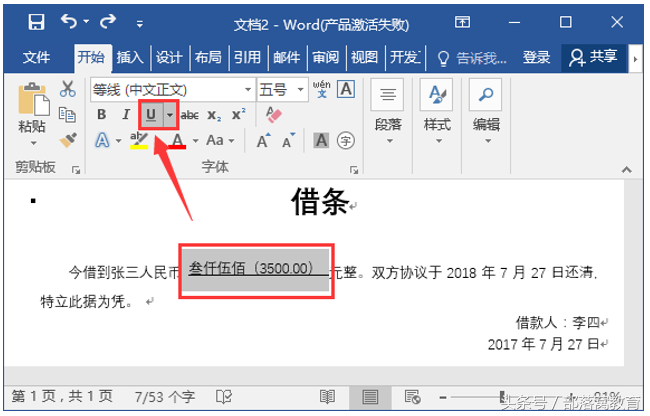Apply red font color
Image resolution: width=650 pixels, height=416 pixels.
click(x=177, y=141)
